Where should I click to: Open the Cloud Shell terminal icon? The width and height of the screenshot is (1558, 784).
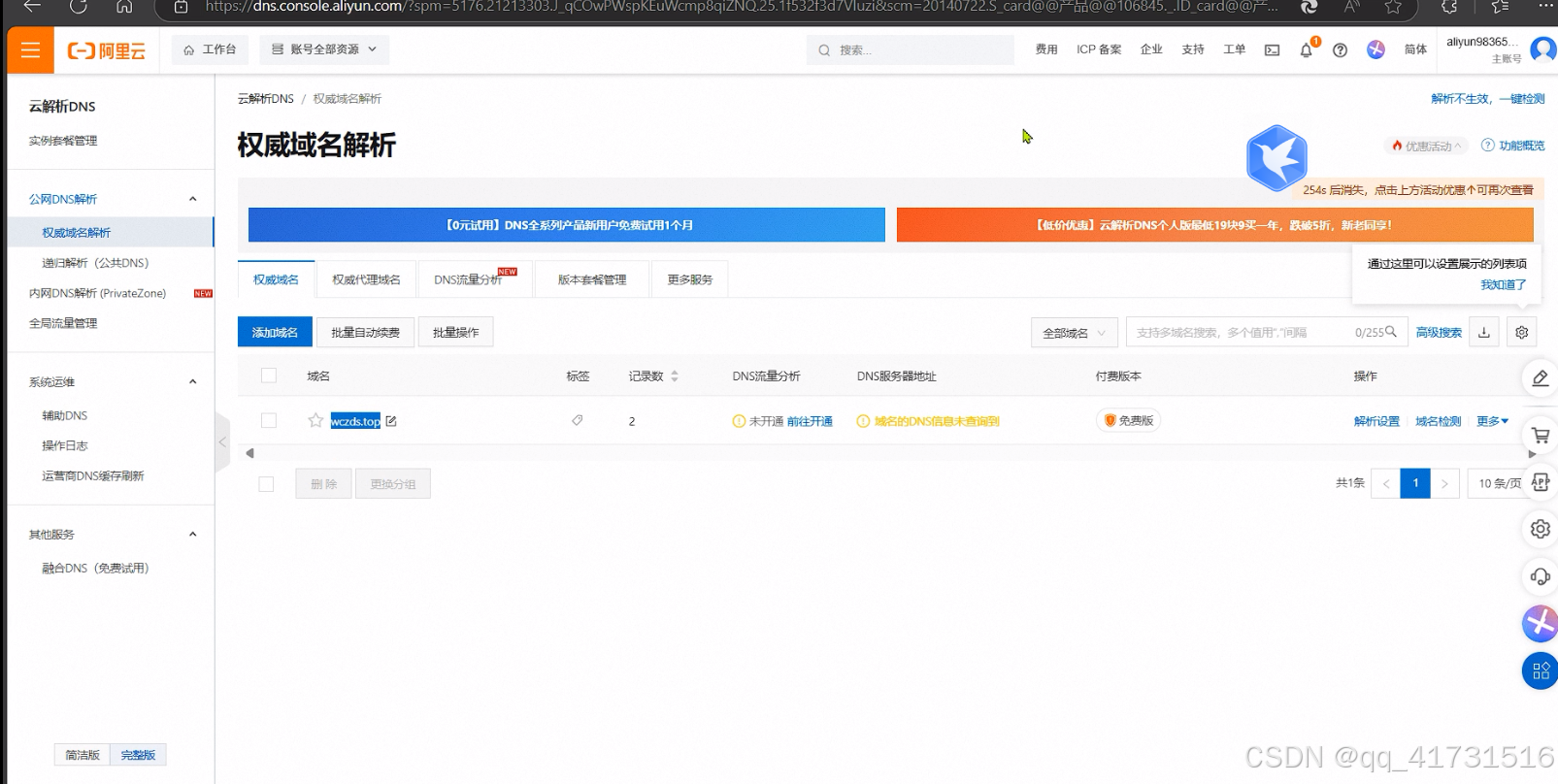tap(1272, 50)
